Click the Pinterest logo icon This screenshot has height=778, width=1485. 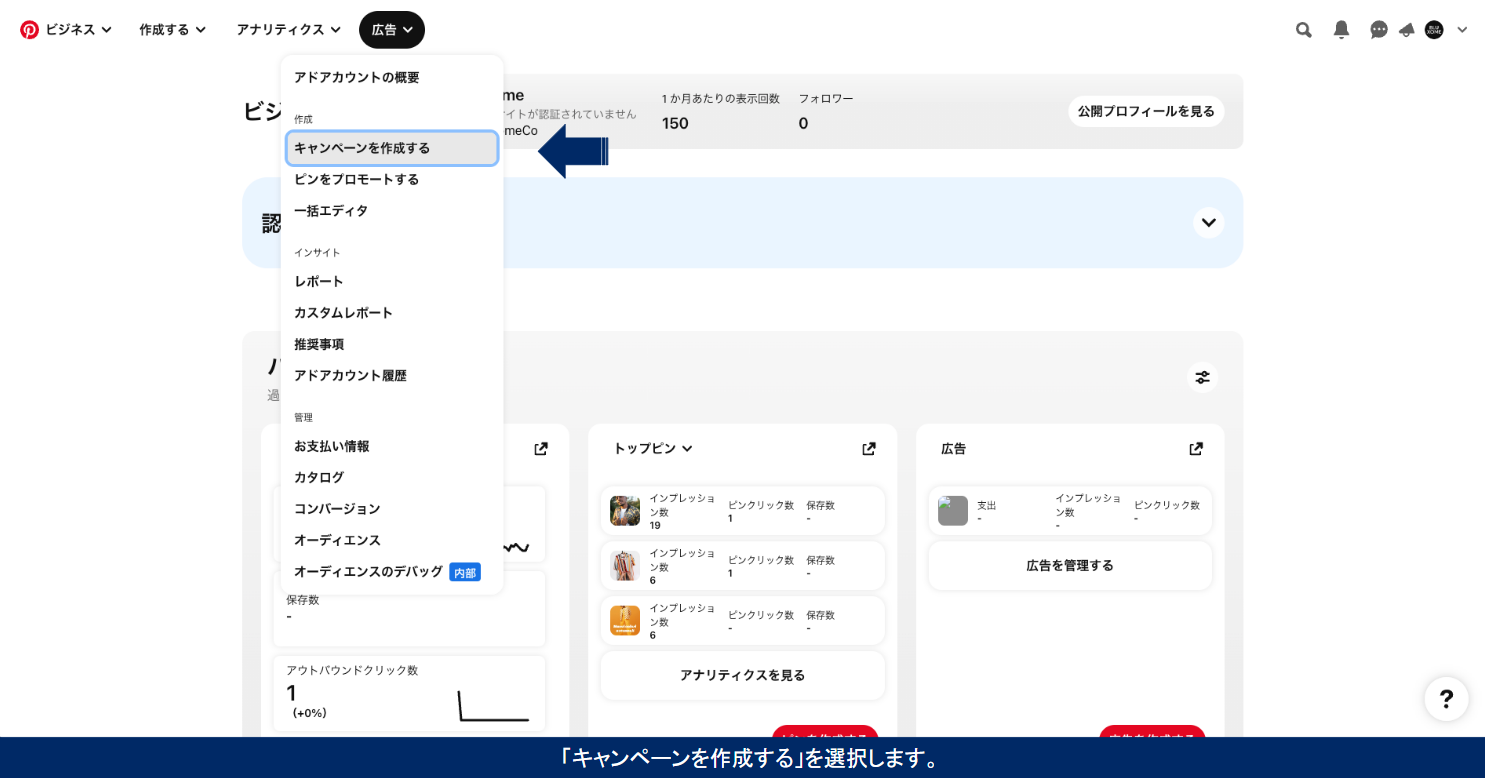(29, 30)
